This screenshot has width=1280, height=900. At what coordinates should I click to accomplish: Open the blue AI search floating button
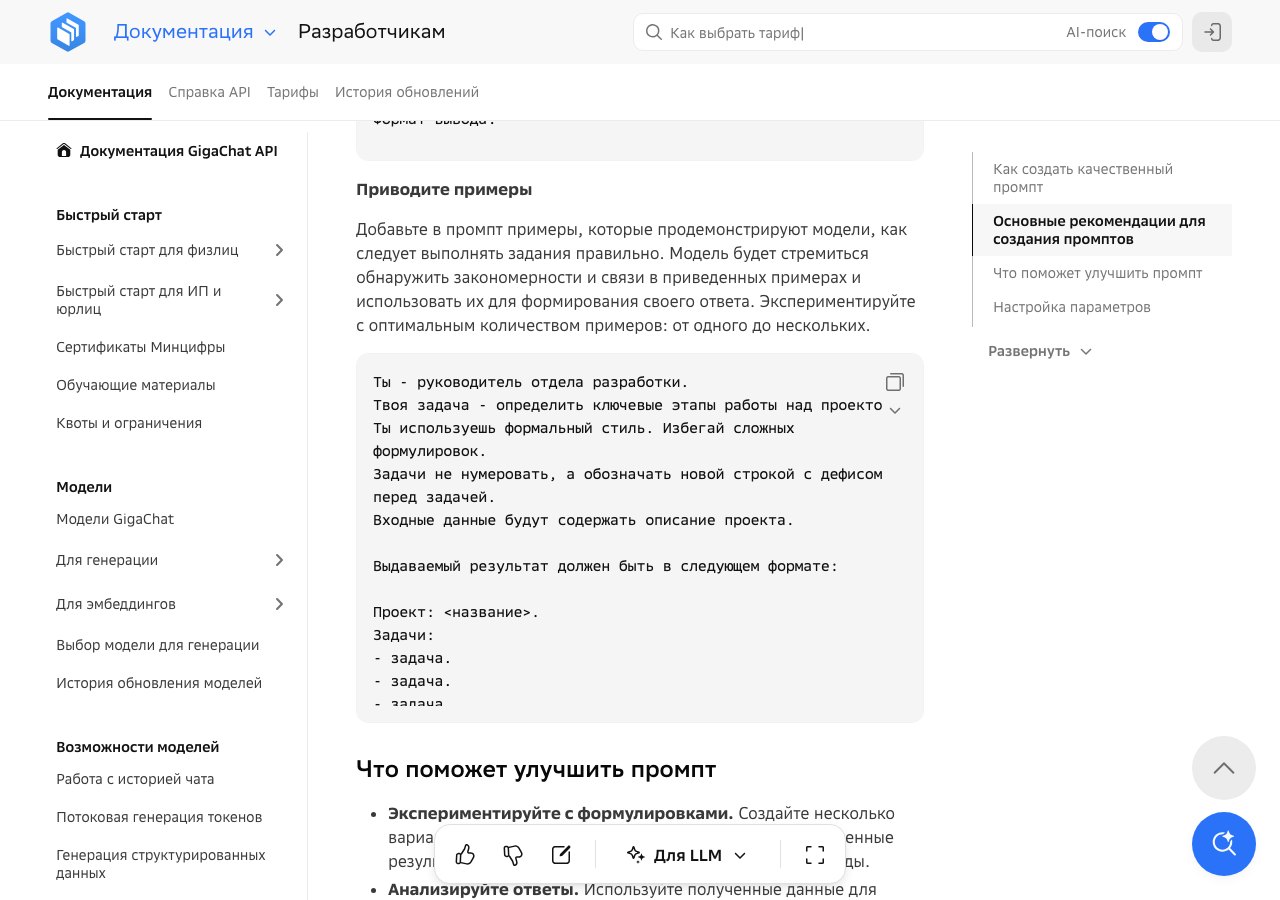pos(1224,844)
